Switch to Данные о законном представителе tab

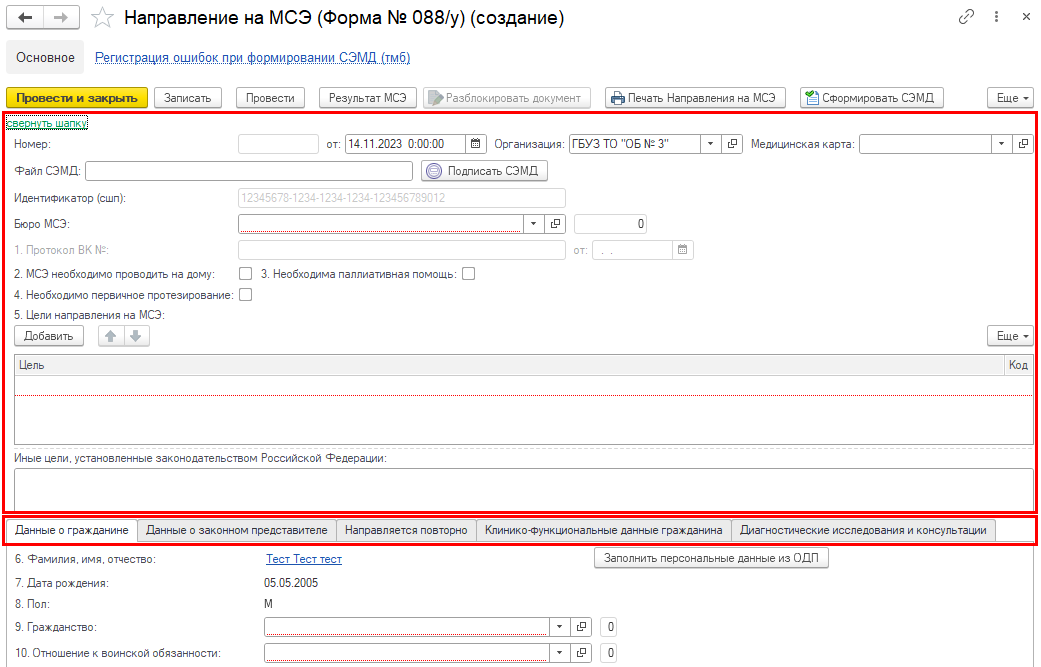[236, 530]
